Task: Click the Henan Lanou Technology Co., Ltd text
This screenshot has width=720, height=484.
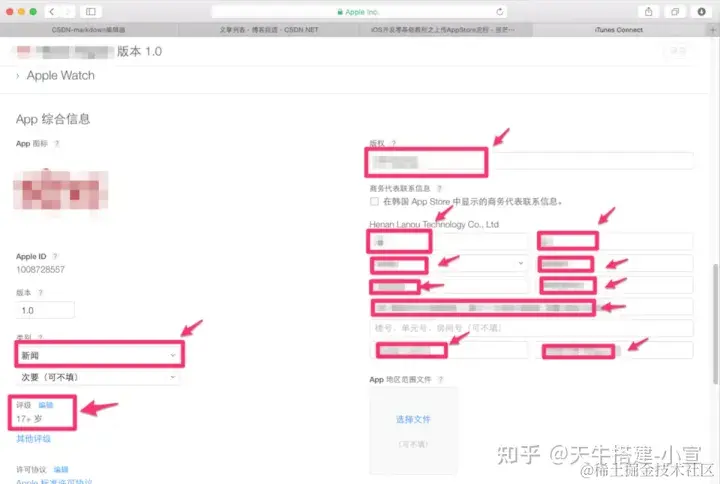Action: (x=434, y=224)
